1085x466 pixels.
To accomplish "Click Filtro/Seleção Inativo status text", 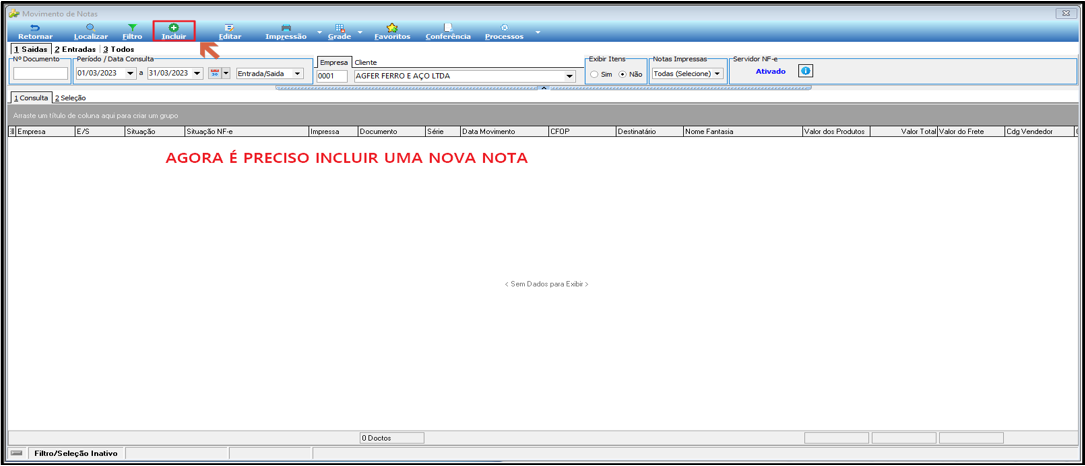I will click(x=75, y=453).
